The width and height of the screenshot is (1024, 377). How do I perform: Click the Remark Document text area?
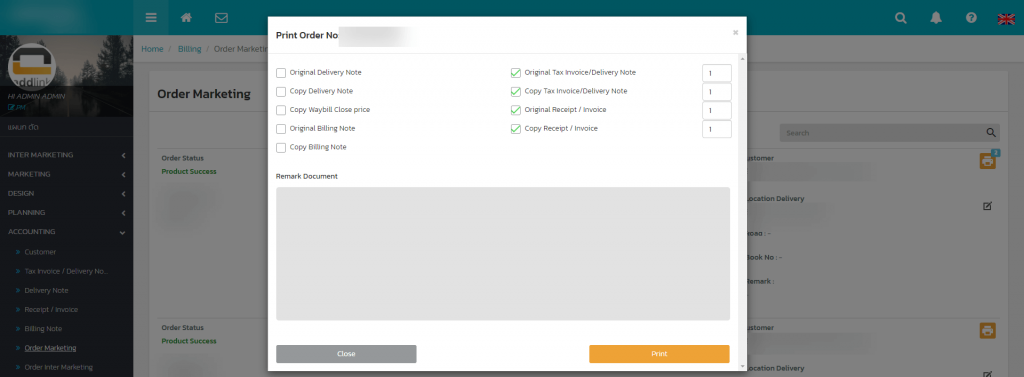[503, 254]
